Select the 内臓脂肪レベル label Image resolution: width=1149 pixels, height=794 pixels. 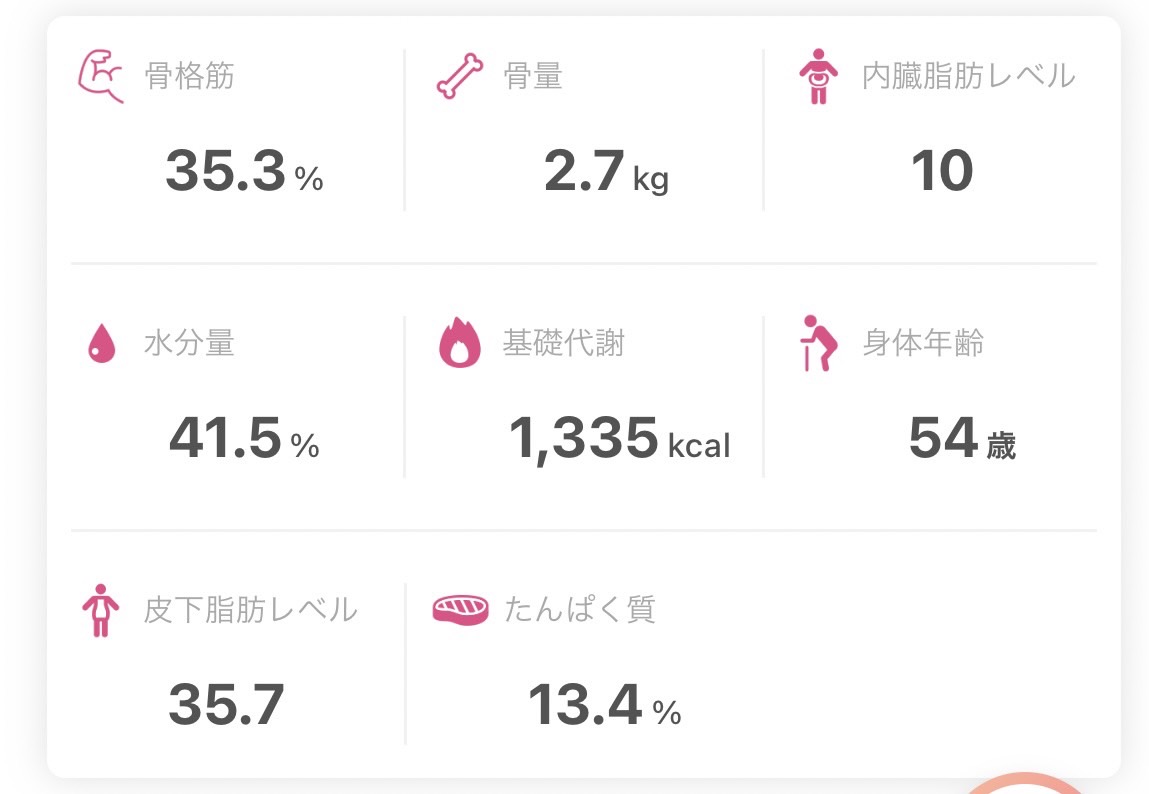(968, 76)
